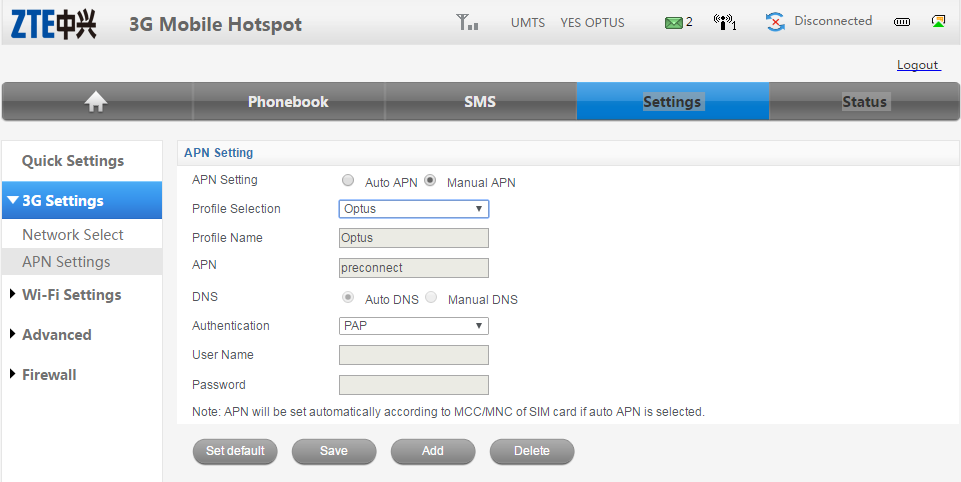Viewport: 961px width, 482px height.
Task: Open the Authentication PAP dropdown
Action: point(413,326)
